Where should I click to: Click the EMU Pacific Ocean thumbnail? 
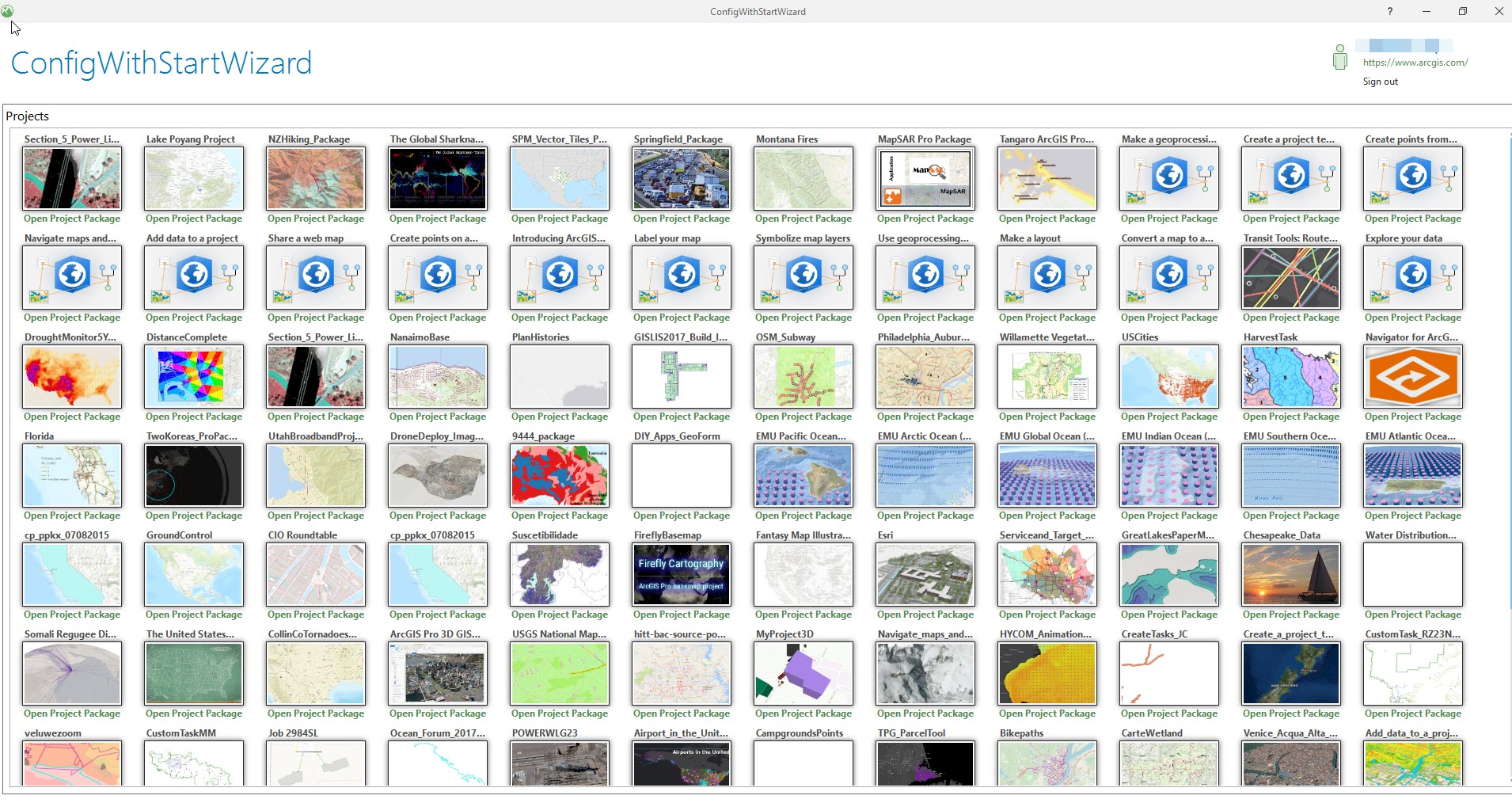(x=803, y=475)
